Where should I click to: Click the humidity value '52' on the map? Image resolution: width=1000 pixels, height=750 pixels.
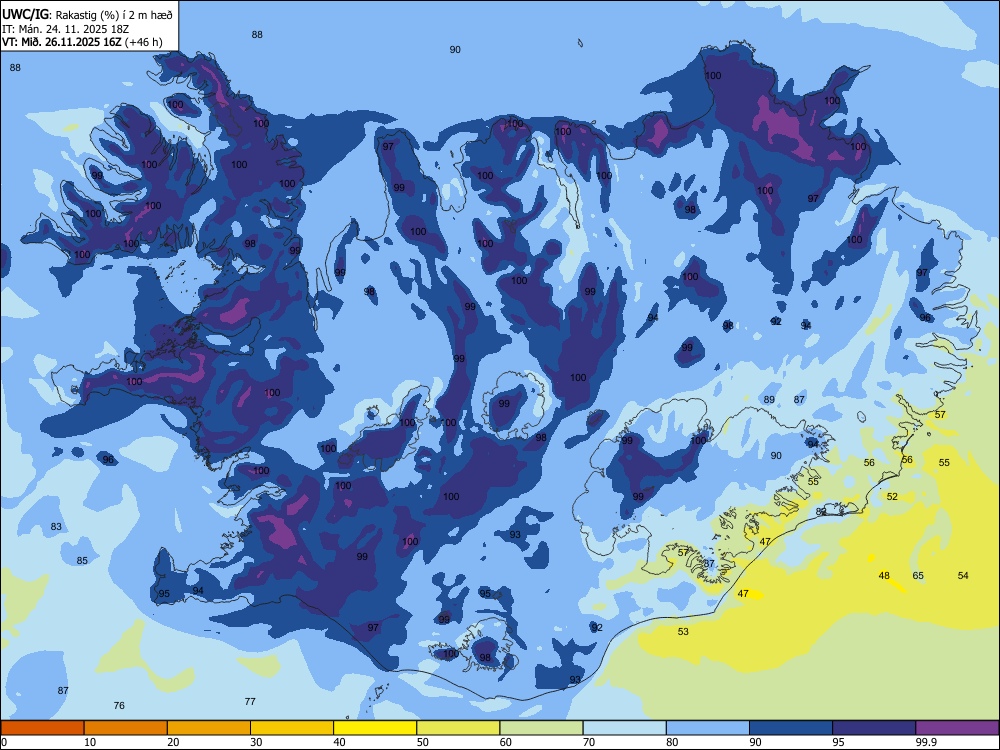click(x=892, y=496)
